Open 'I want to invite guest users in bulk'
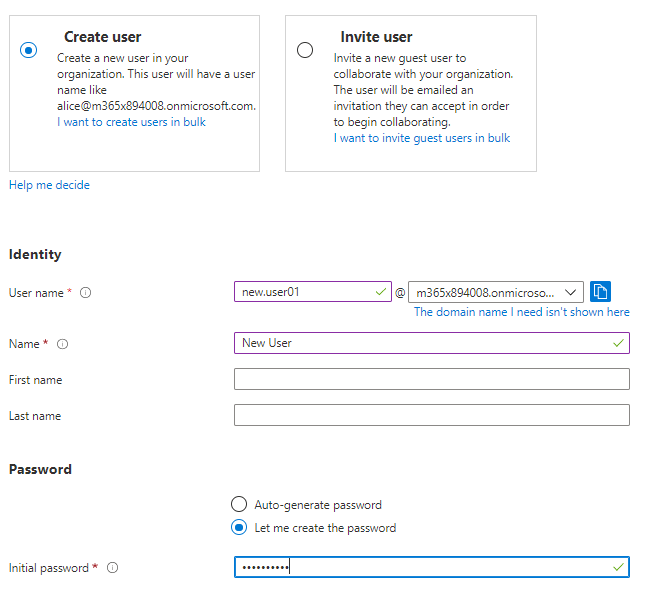 (x=422, y=138)
